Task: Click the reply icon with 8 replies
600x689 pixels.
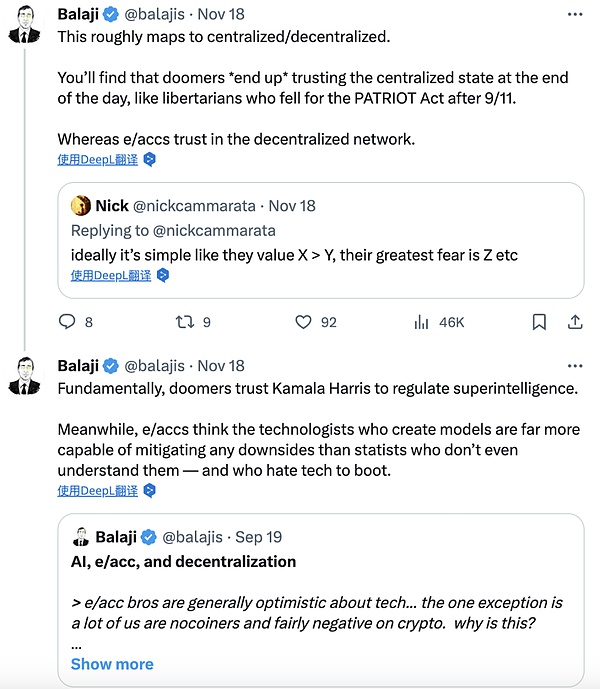Action: click(68, 322)
